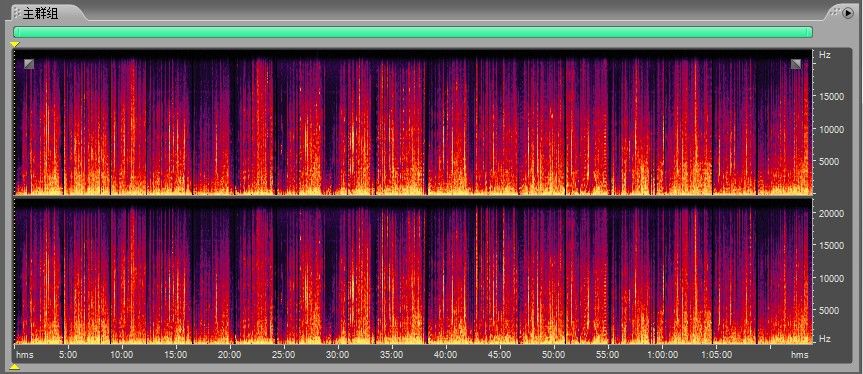Click the grip dots beside the 主群组 tab
This screenshot has height=374, width=863.
17,13
